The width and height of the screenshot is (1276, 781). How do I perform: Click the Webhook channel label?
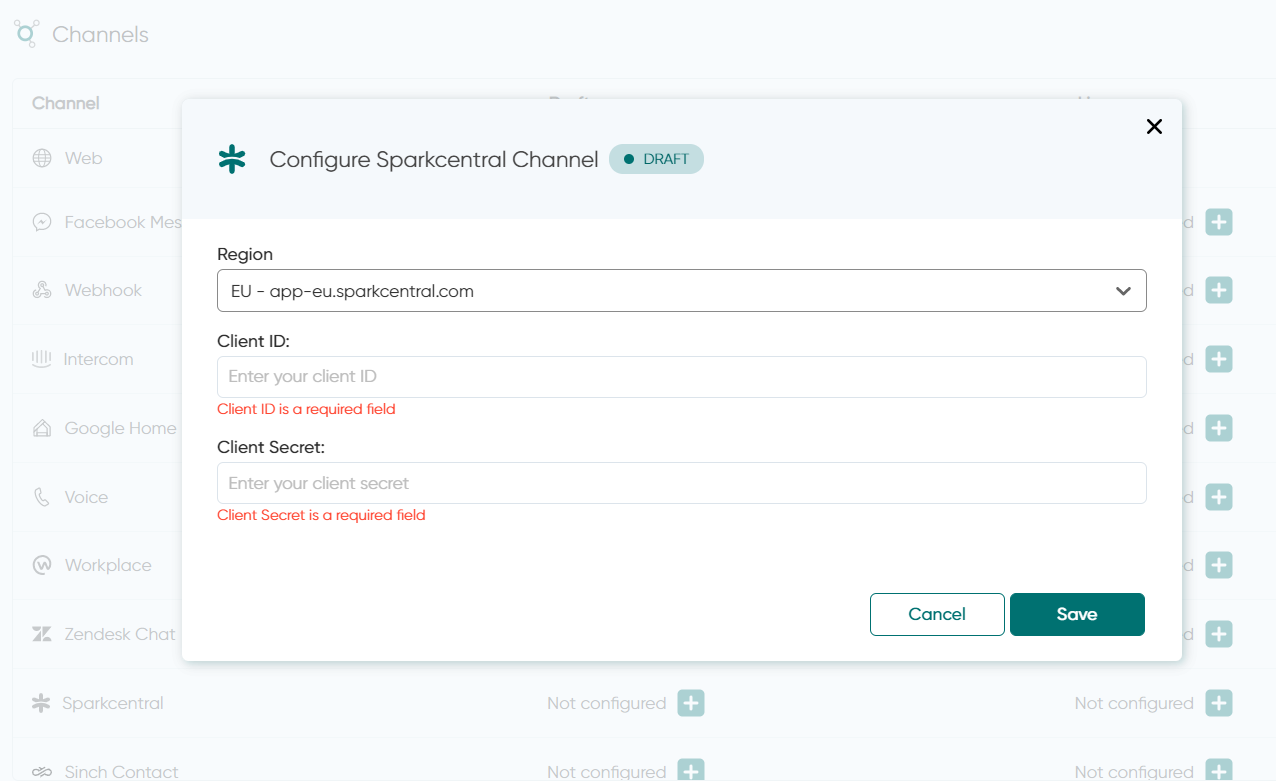pos(104,290)
